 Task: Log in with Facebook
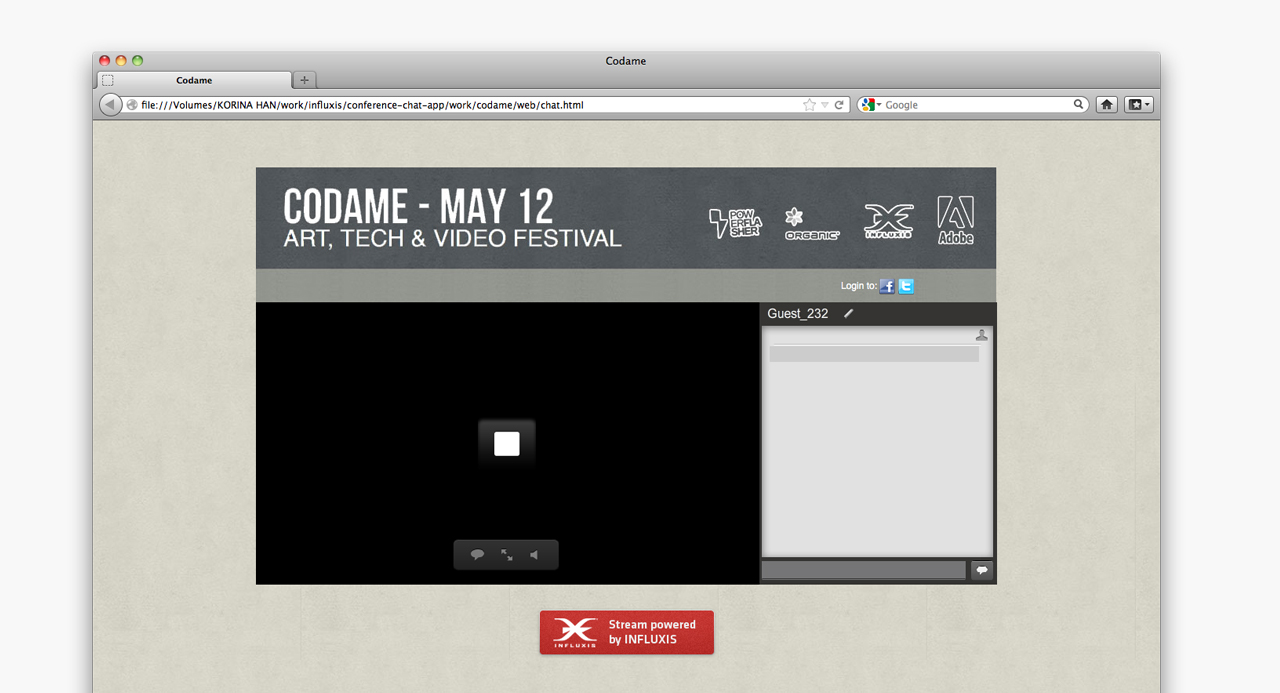pyautogui.click(x=887, y=286)
